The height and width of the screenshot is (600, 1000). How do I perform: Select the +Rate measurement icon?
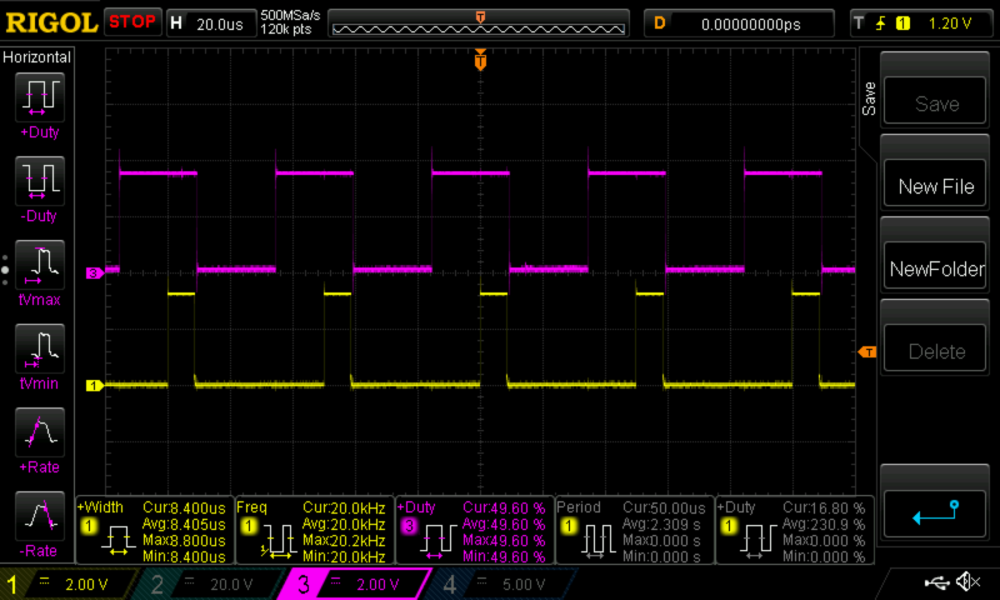click(38, 432)
